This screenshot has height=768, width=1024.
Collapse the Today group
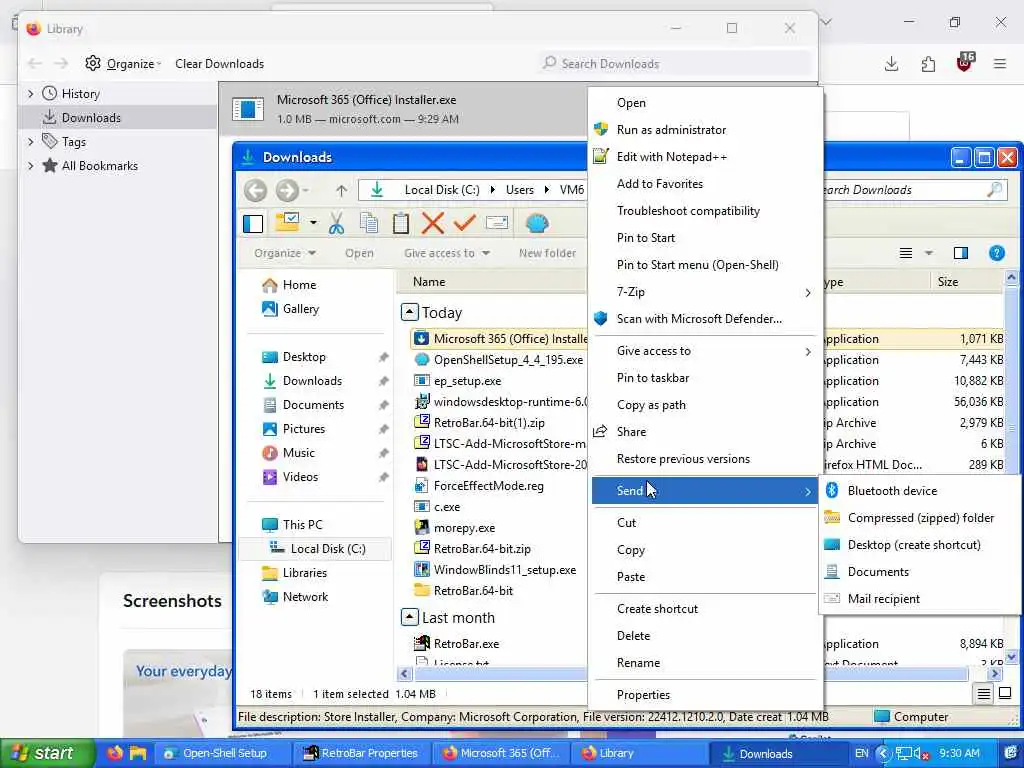pos(409,312)
